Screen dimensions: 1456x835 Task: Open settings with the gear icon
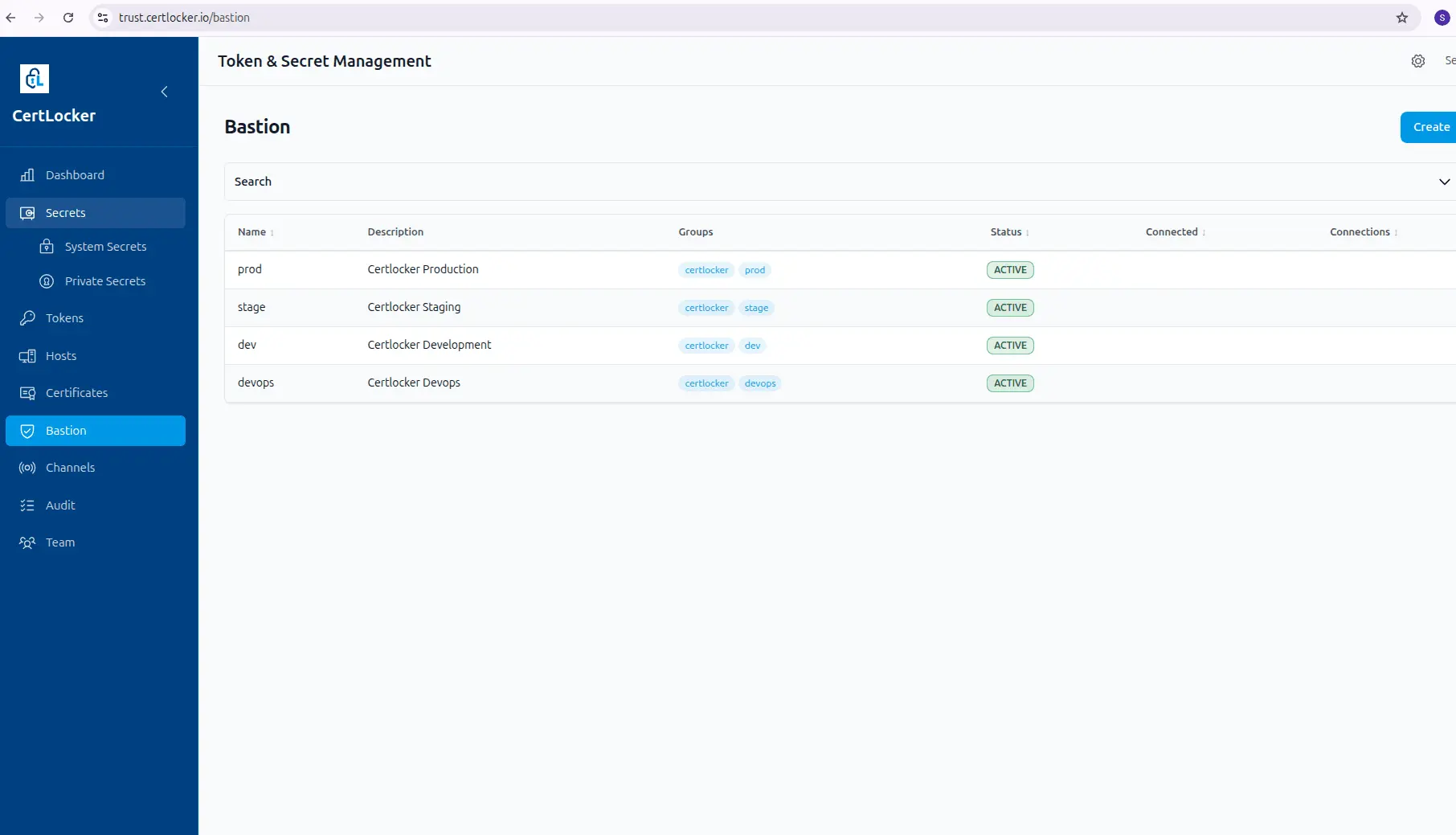click(1418, 61)
